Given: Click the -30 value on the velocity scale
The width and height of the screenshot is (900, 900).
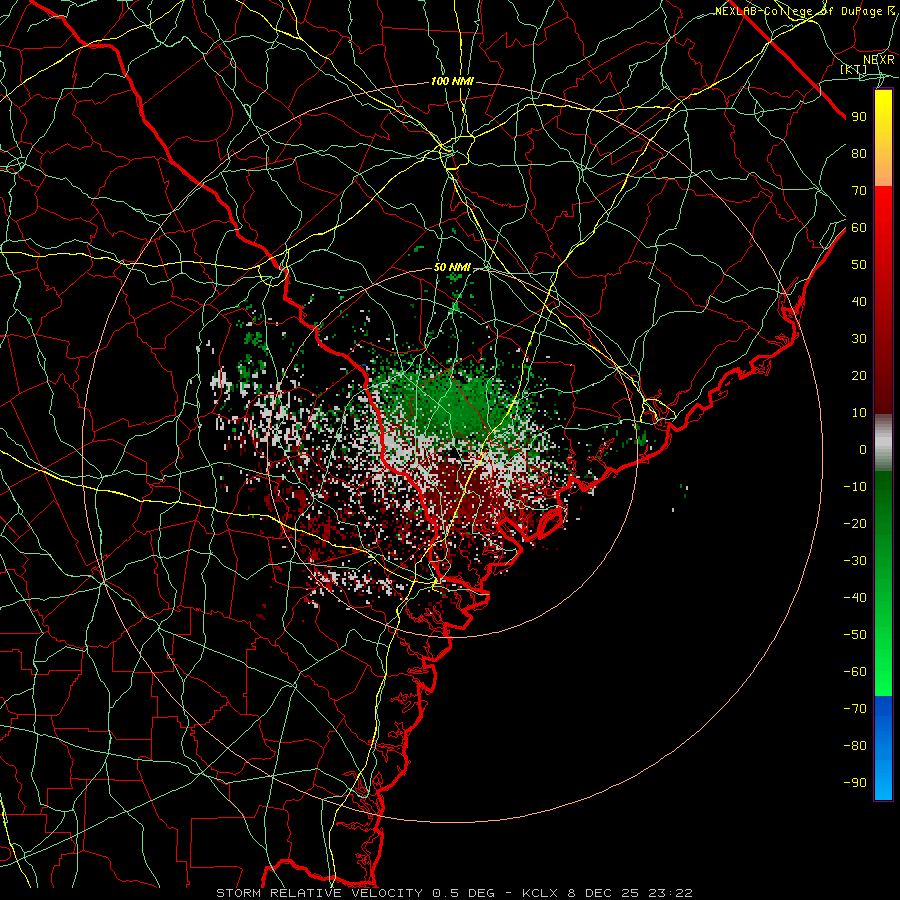Looking at the screenshot, I should pos(855,561).
